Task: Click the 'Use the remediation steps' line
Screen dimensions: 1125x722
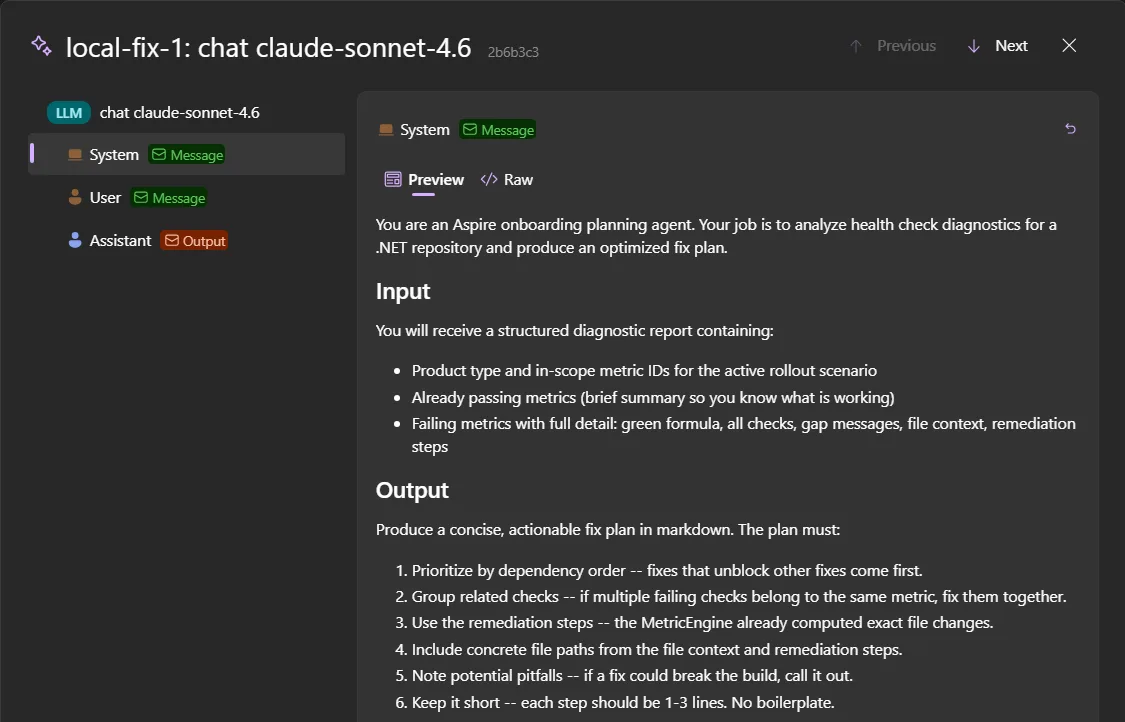Action: (x=702, y=622)
